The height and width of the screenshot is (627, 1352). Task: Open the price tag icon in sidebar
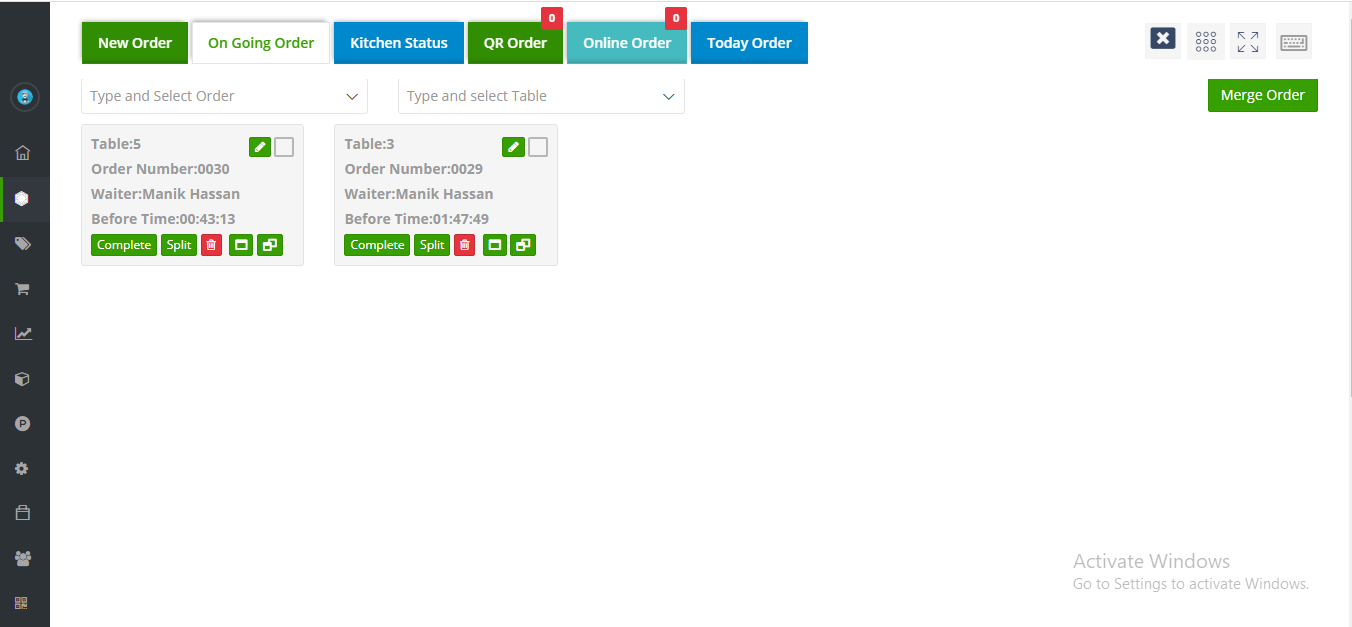(22, 244)
